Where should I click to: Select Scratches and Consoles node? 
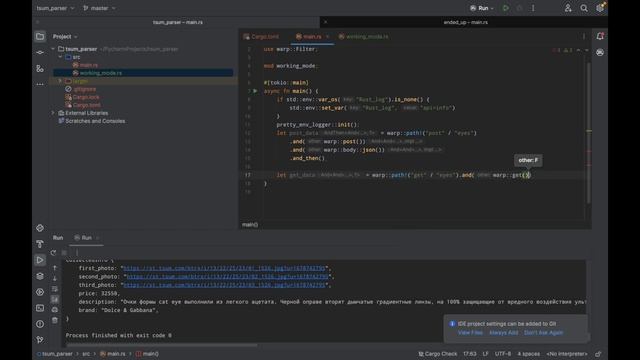pos(95,121)
